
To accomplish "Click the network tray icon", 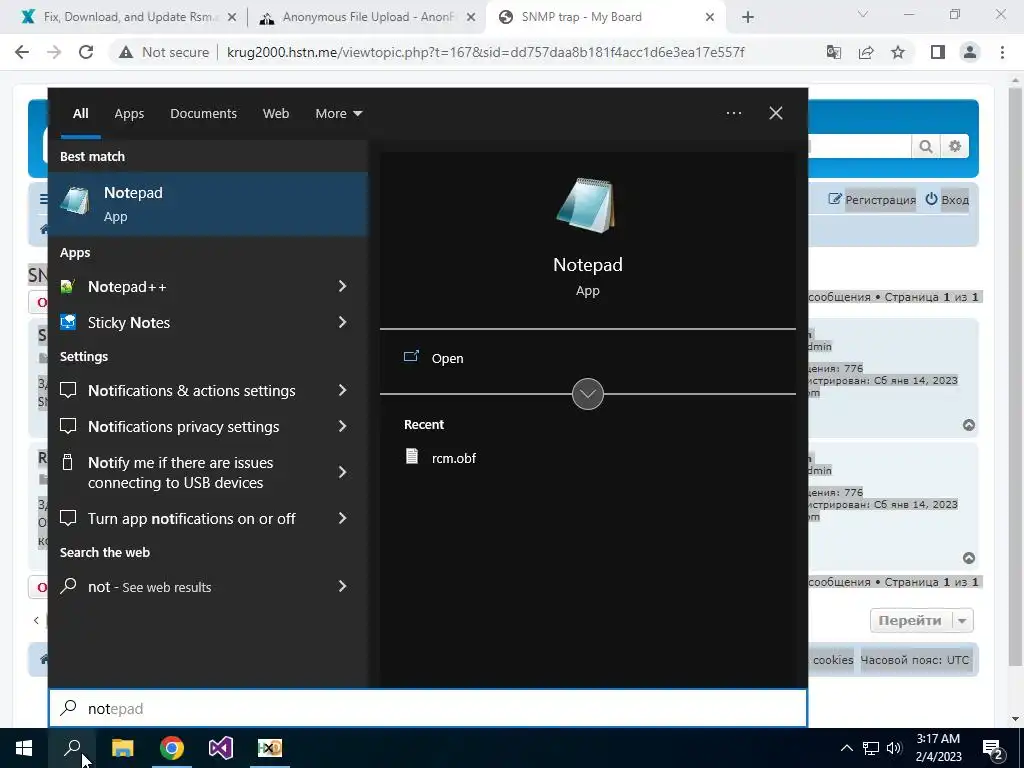I will 871,748.
